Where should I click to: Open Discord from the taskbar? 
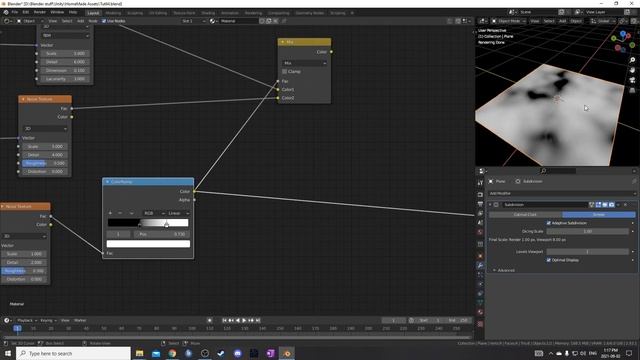pyautogui.click(x=238, y=353)
